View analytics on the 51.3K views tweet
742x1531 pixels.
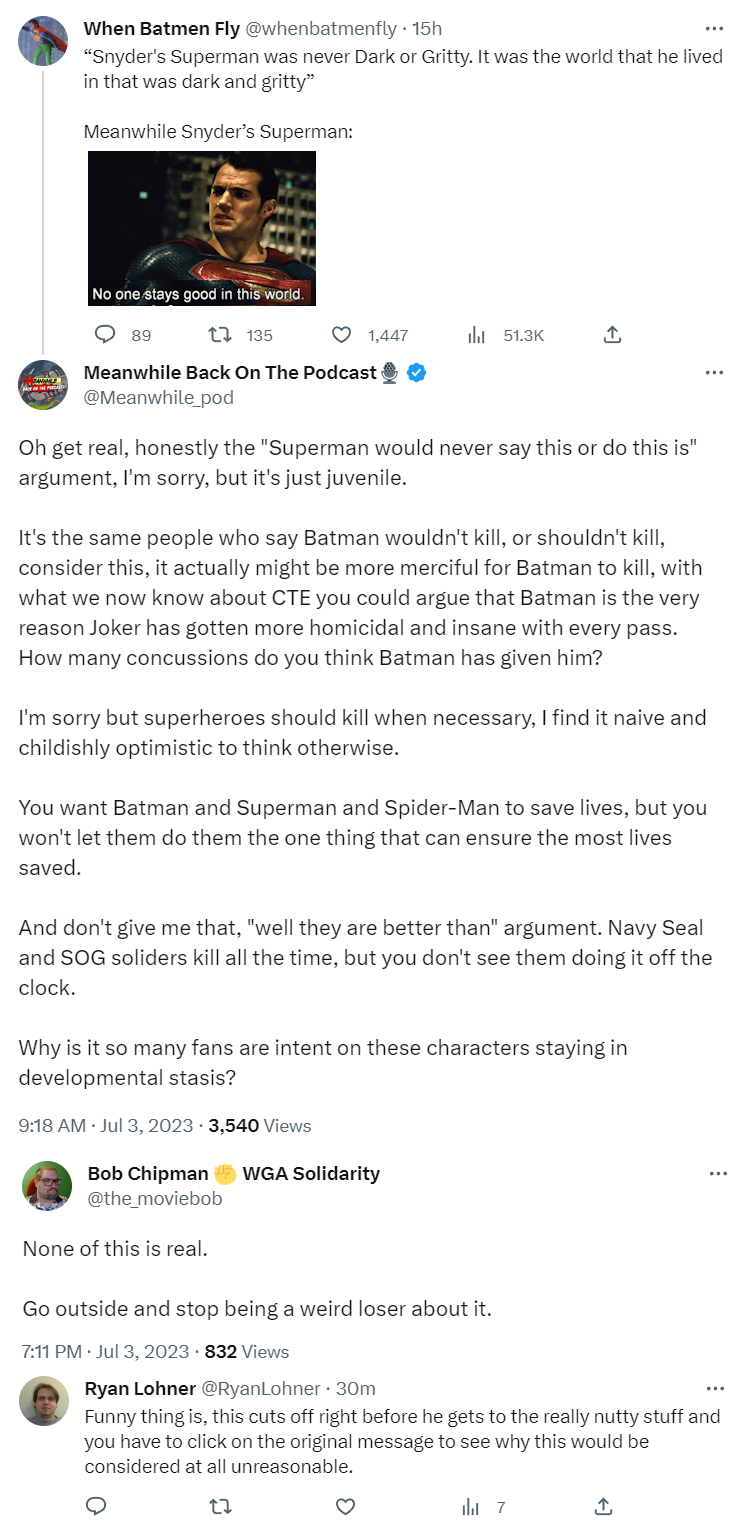[x=478, y=335]
